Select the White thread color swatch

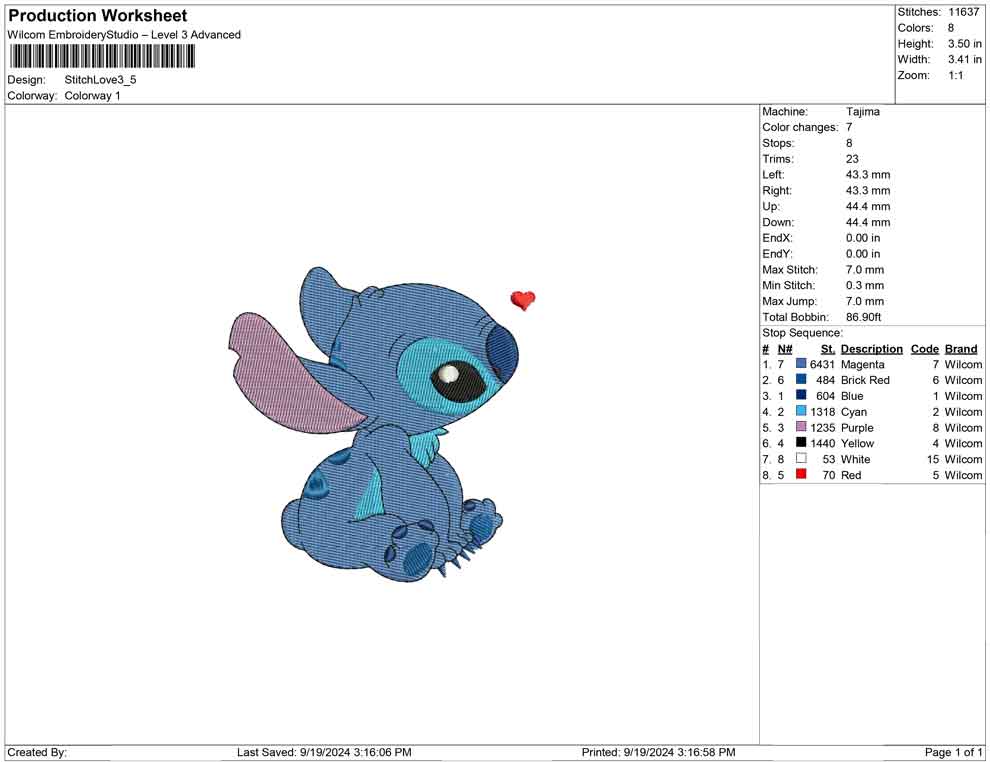pos(801,459)
